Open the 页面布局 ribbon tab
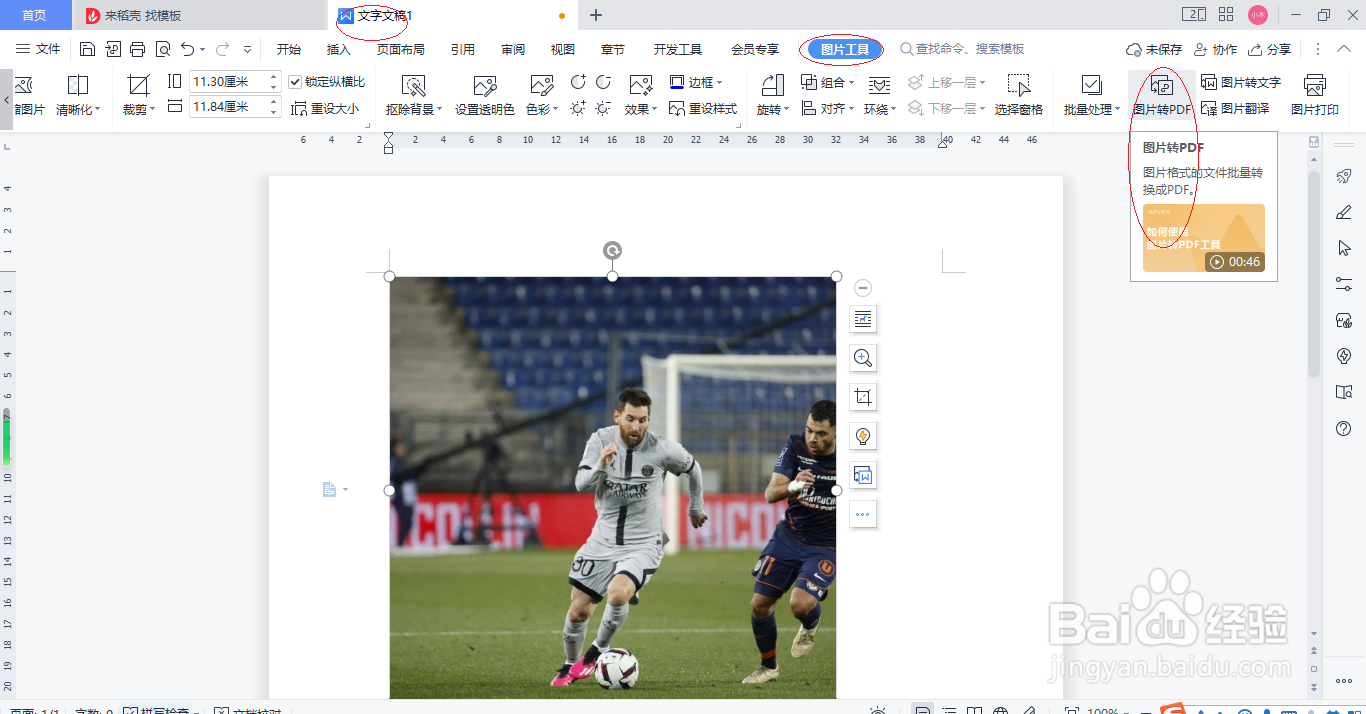This screenshot has height=714, width=1366. click(x=400, y=49)
